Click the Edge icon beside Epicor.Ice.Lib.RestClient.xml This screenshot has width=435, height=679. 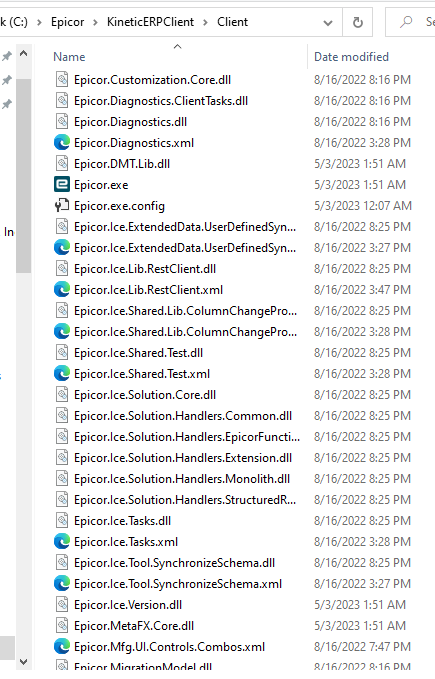tap(62, 290)
